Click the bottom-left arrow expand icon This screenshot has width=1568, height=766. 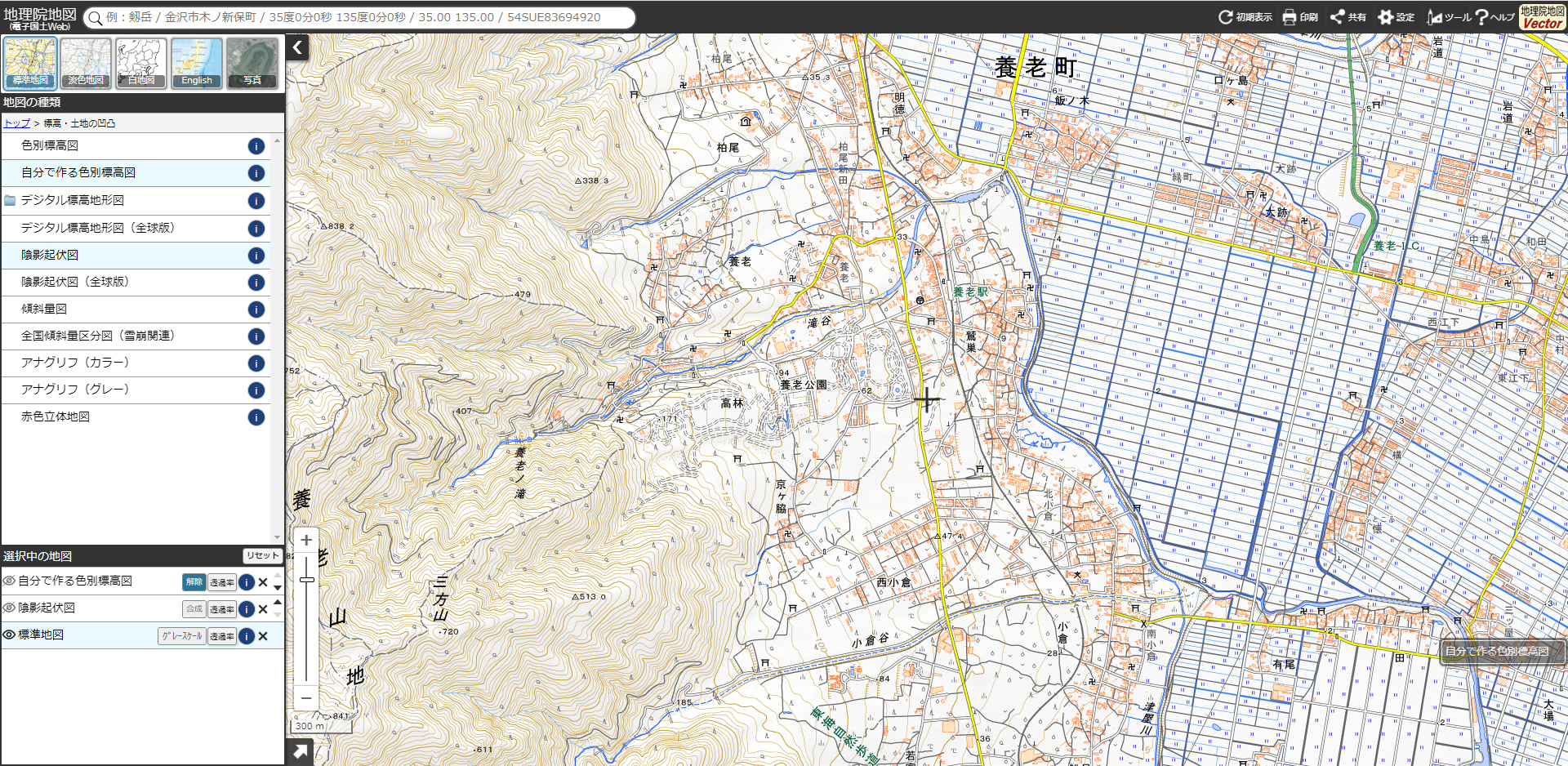click(300, 752)
